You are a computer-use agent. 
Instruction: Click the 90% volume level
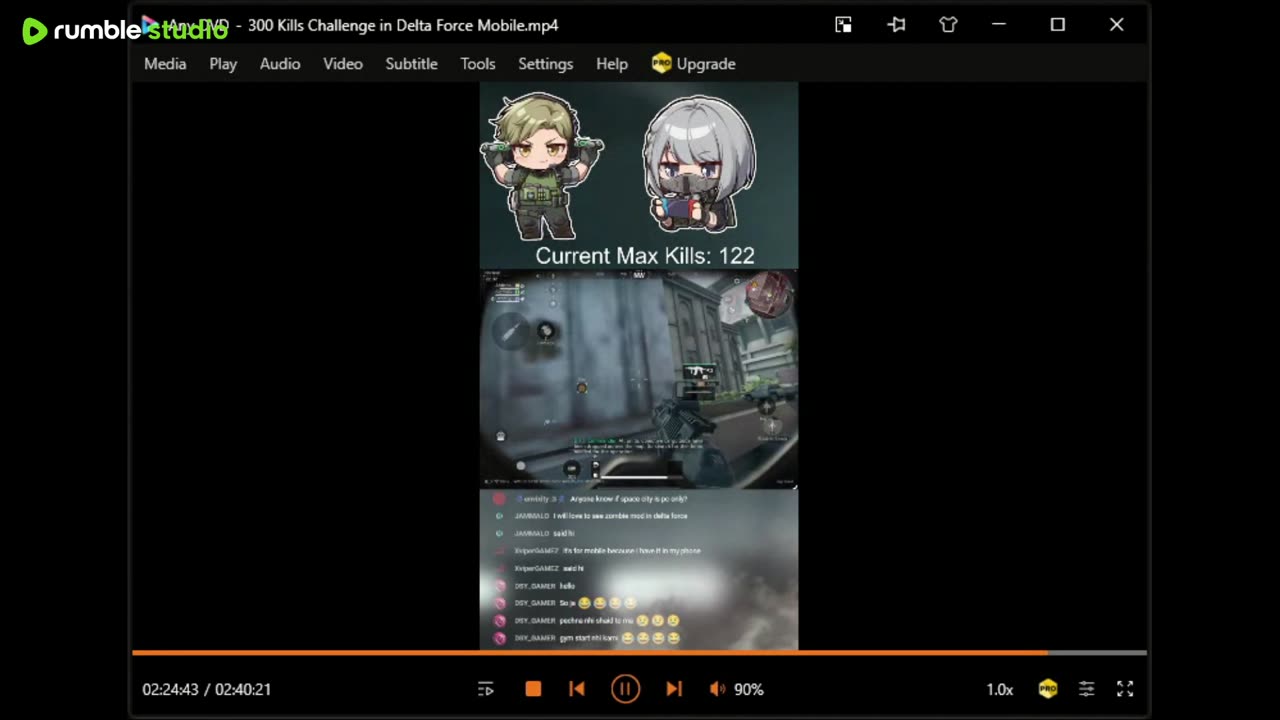coord(749,689)
